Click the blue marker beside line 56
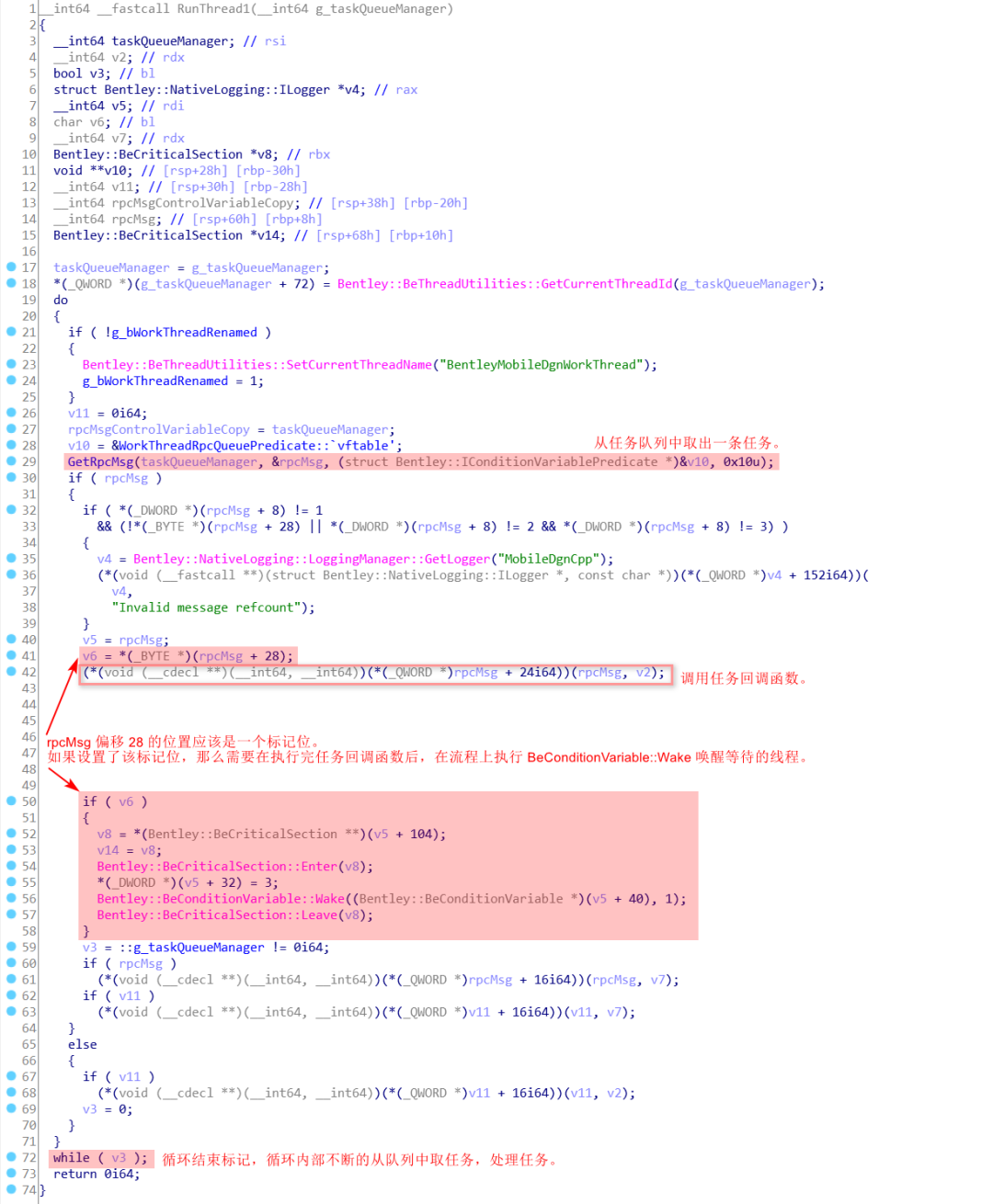The height and width of the screenshot is (1204, 993). [11, 898]
